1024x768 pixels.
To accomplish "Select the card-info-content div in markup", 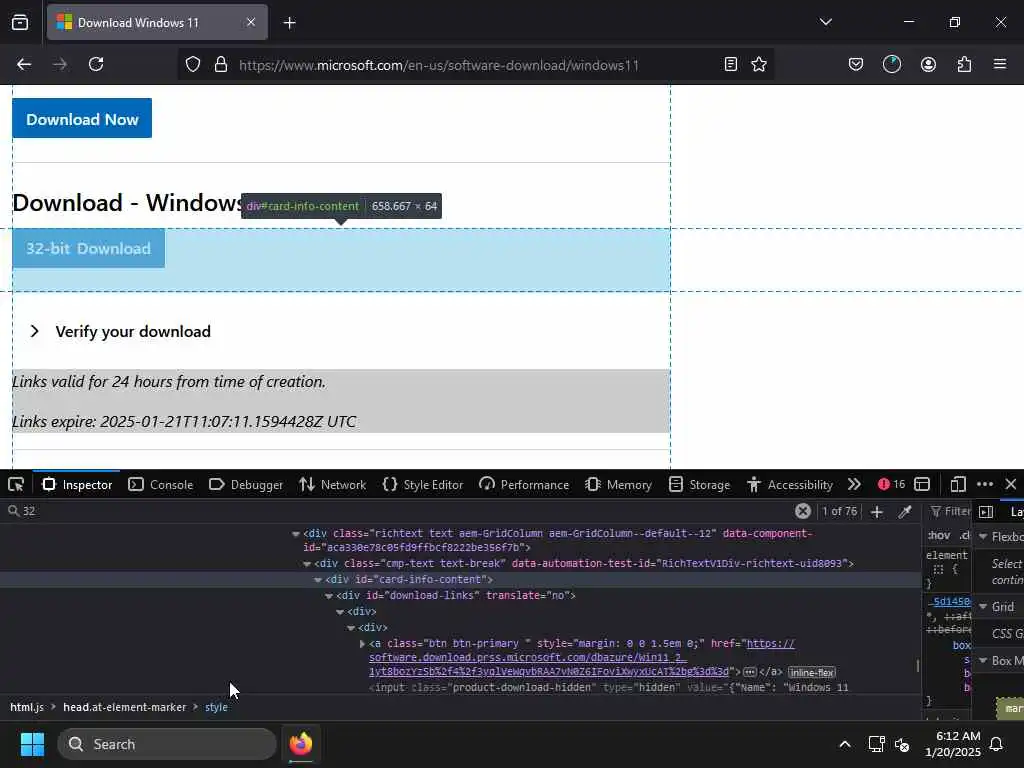I will (x=409, y=579).
